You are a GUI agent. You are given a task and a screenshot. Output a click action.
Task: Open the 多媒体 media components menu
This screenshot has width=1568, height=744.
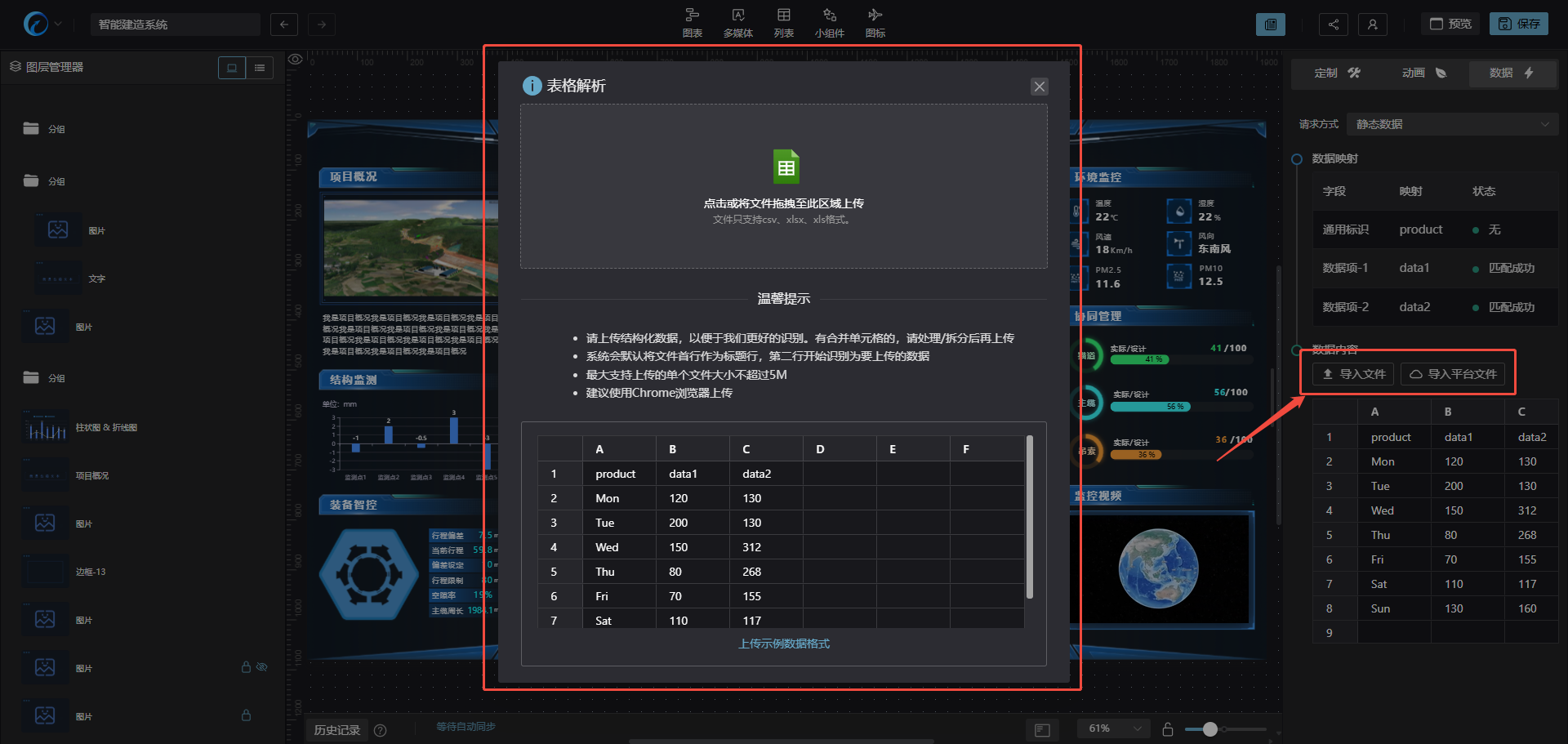click(x=737, y=23)
